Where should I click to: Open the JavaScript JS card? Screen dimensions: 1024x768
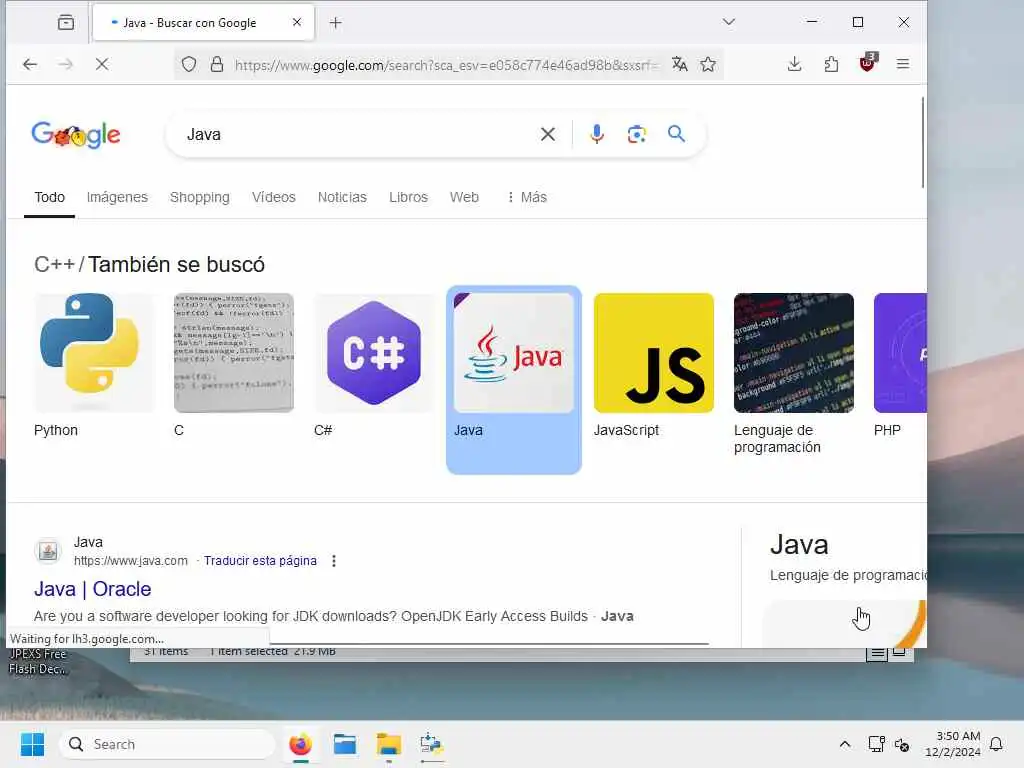click(x=654, y=366)
